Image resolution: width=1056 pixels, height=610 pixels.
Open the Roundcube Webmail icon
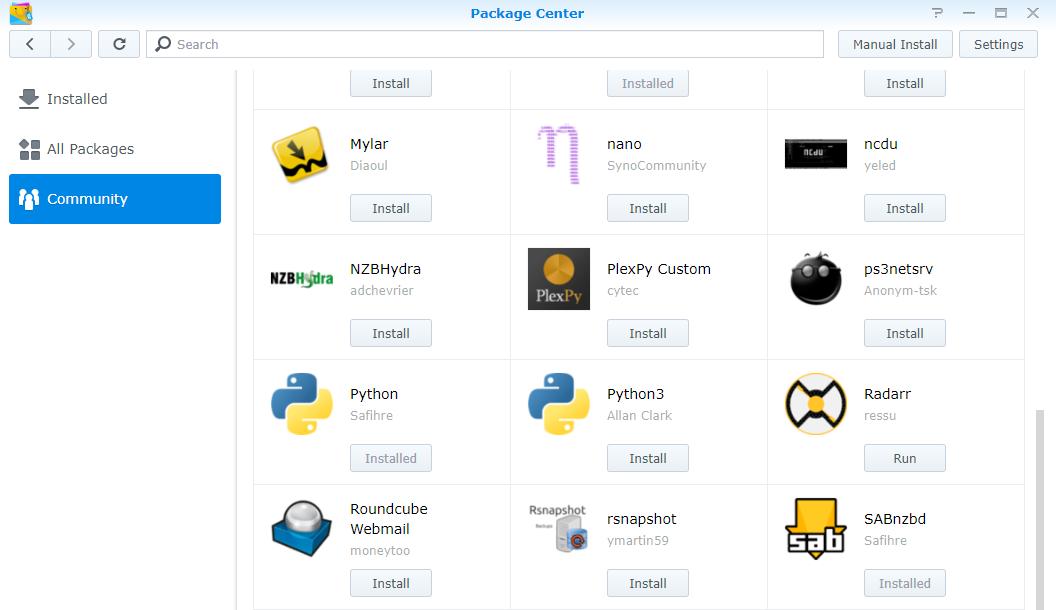coord(301,529)
